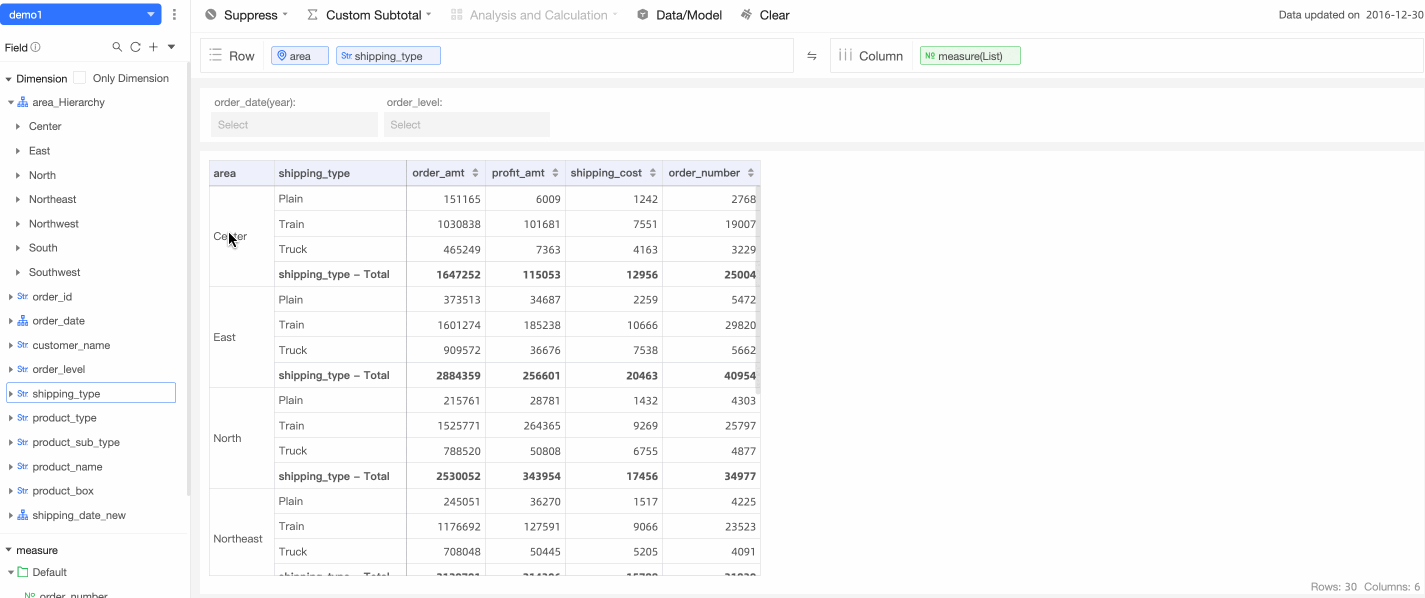Viewport: 1425px width, 598px height.
Task: Open the order_level Select dropdown
Action: pos(467,125)
